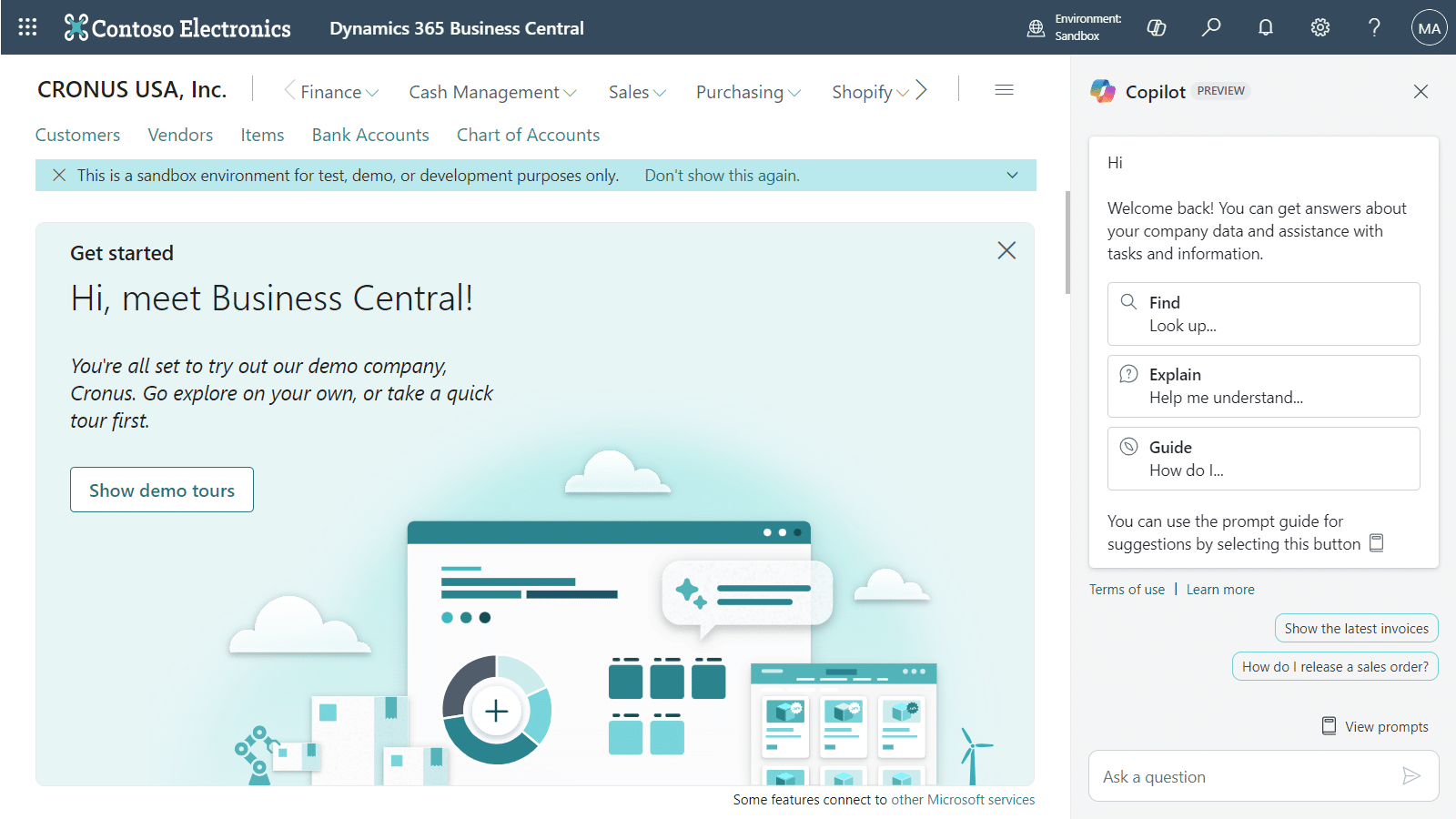Open the Settings gear
Image resolution: width=1456 pixels, height=819 pixels.
1320,27
